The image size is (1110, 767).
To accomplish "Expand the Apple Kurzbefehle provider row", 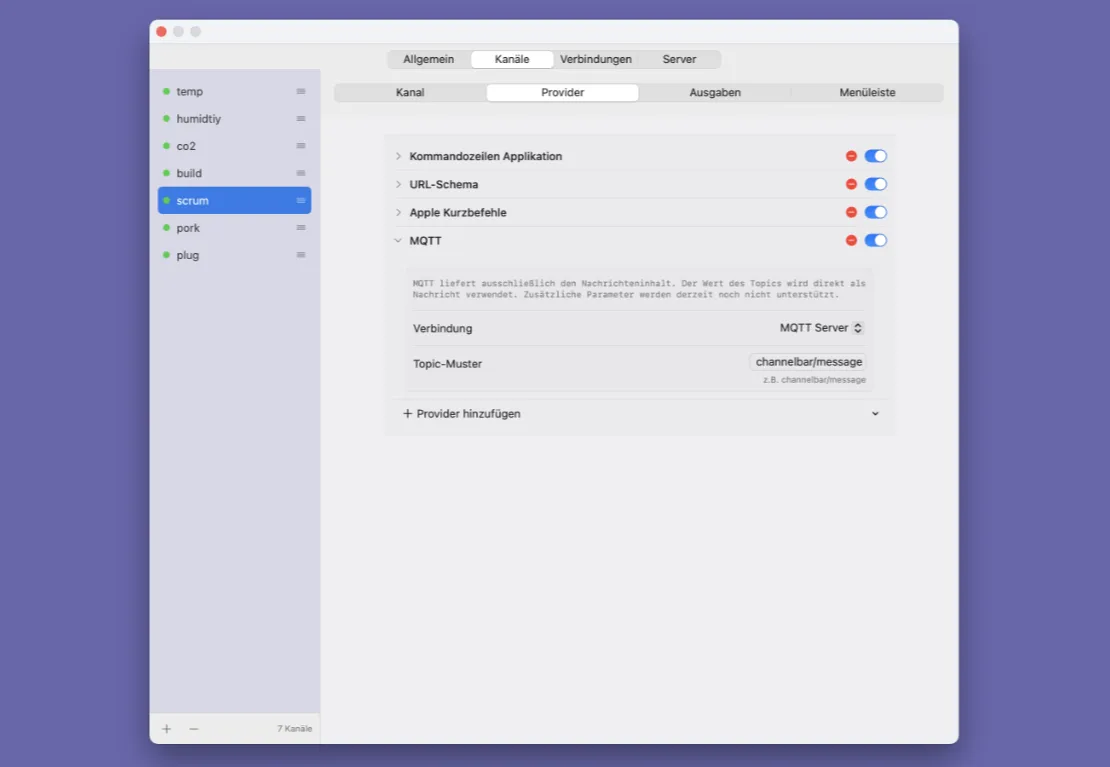I will pyautogui.click(x=398, y=212).
